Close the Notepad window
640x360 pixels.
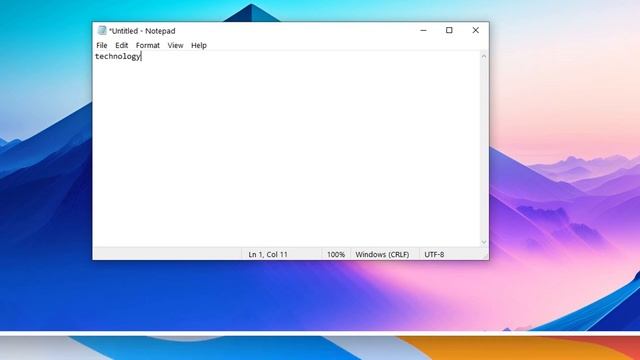coord(476,30)
